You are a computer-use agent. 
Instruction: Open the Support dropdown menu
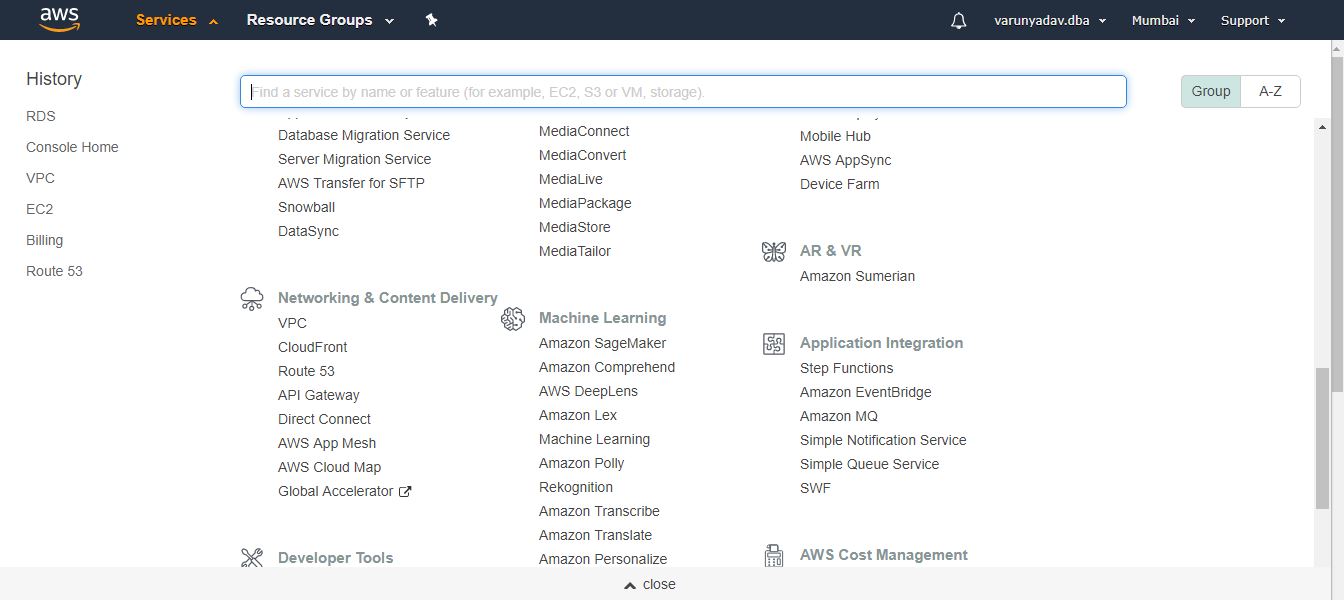point(1253,20)
